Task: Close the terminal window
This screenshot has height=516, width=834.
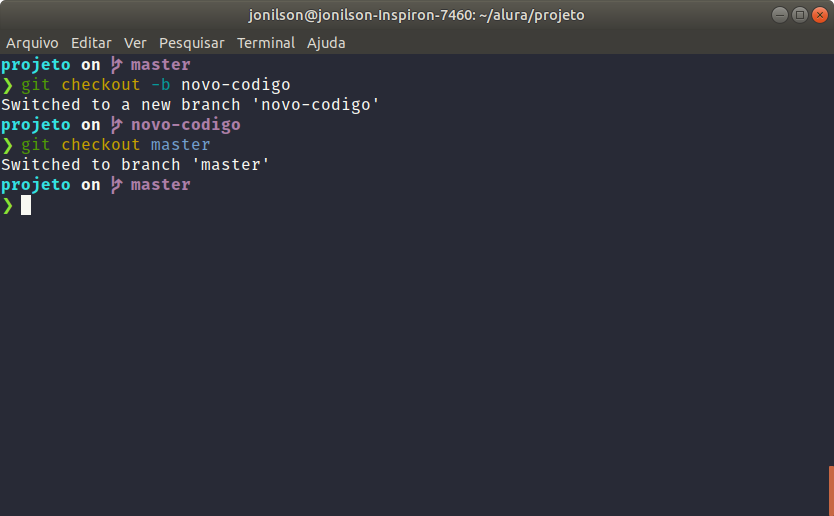Action: pyautogui.click(x=818, y=15)
